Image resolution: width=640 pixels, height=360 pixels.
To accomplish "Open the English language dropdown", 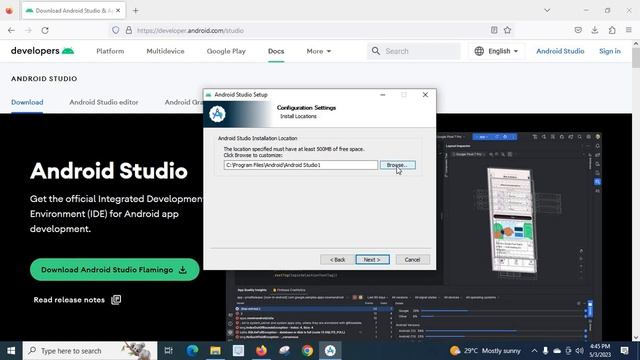I will tap(496, 51).
